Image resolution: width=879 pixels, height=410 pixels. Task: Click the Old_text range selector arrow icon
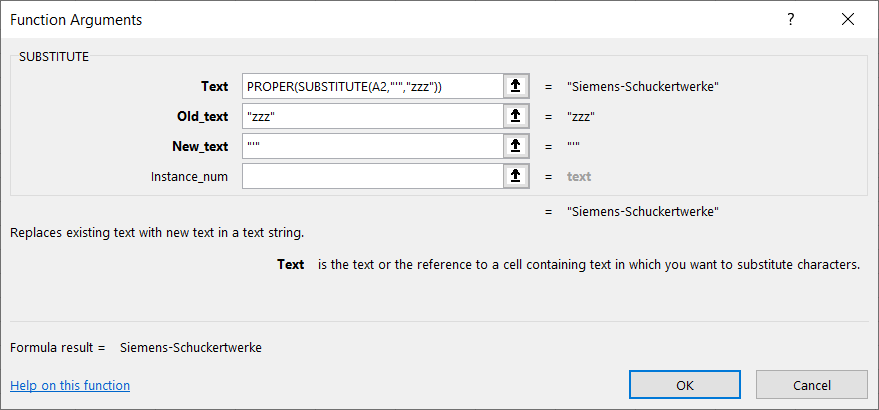(515, 117)
